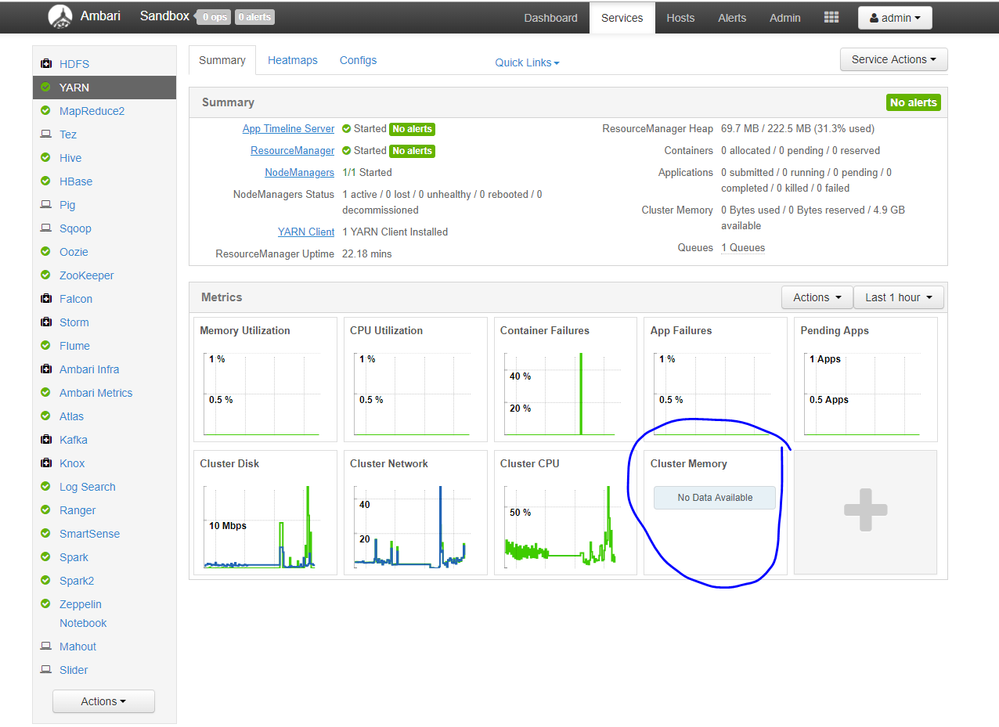
Task: Click the No Data Available Cluster Memory widget
Action: click(x=715, y=498)
